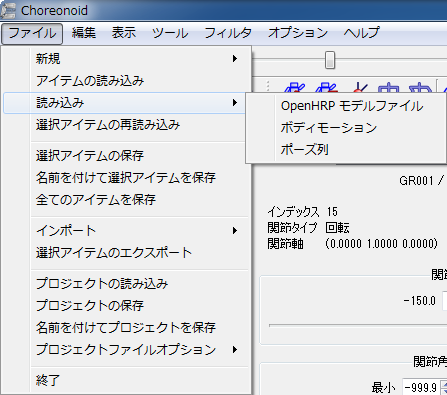Choose 終了 to quit
This screenshot has height=395, width=447.
tap(127, 380)
